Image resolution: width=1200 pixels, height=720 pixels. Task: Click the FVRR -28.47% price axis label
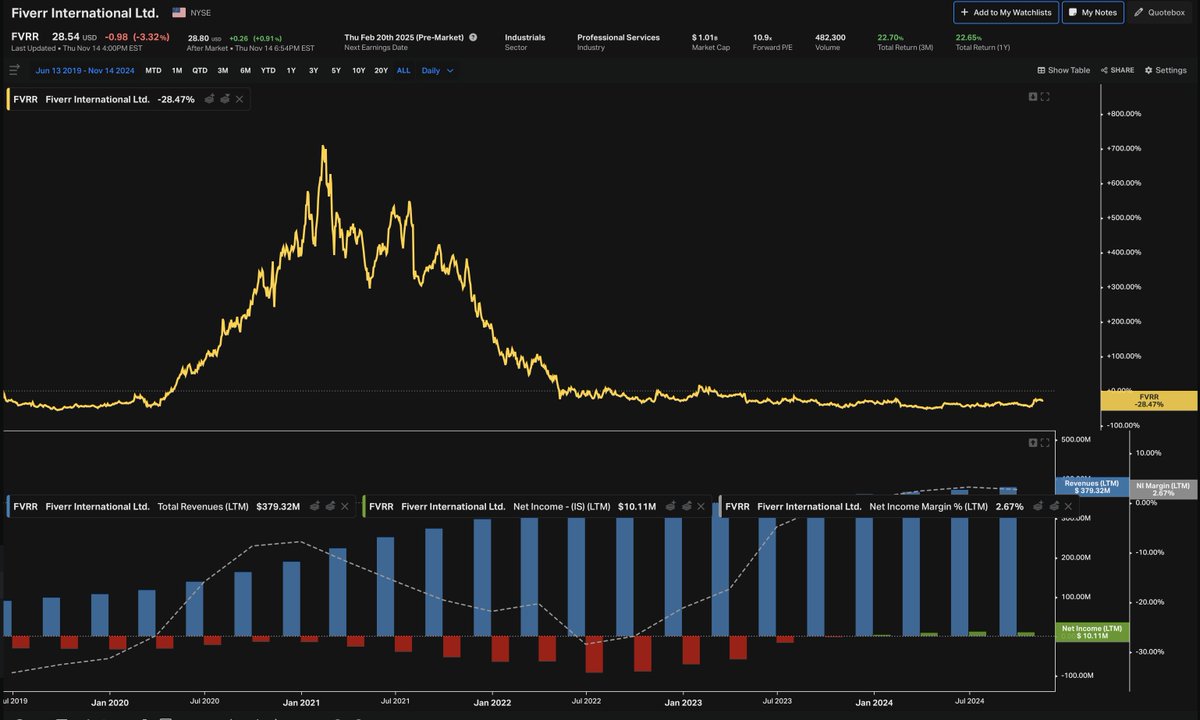point(1149,401)
